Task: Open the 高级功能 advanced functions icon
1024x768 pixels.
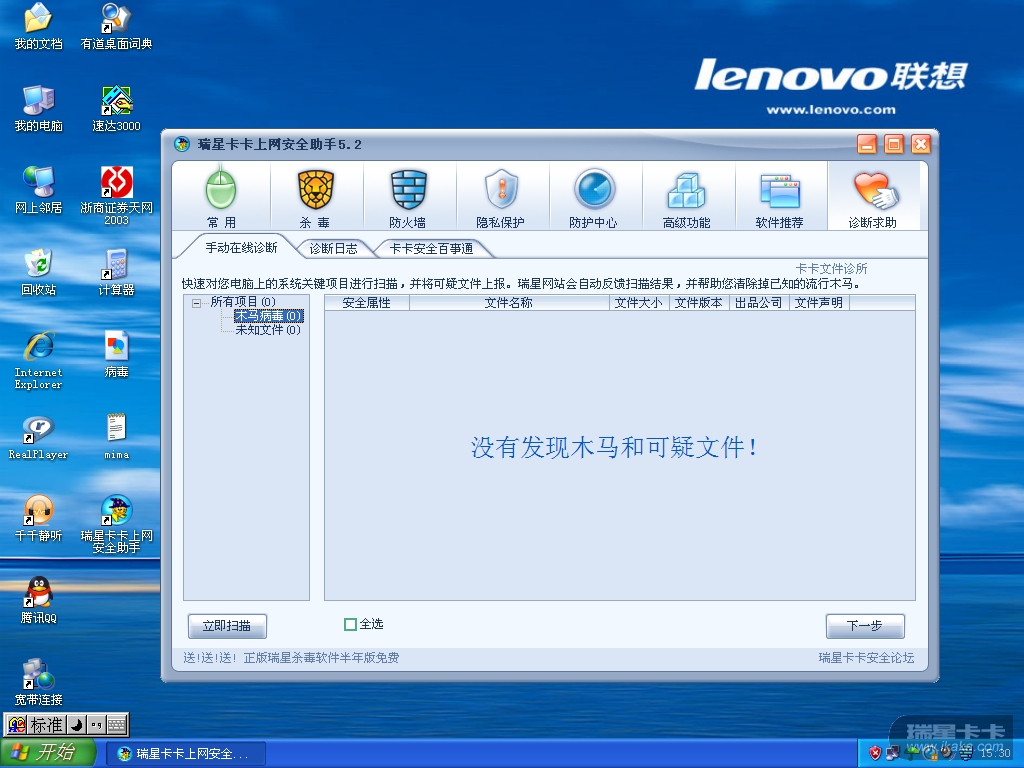Action: tap(686, 196)
